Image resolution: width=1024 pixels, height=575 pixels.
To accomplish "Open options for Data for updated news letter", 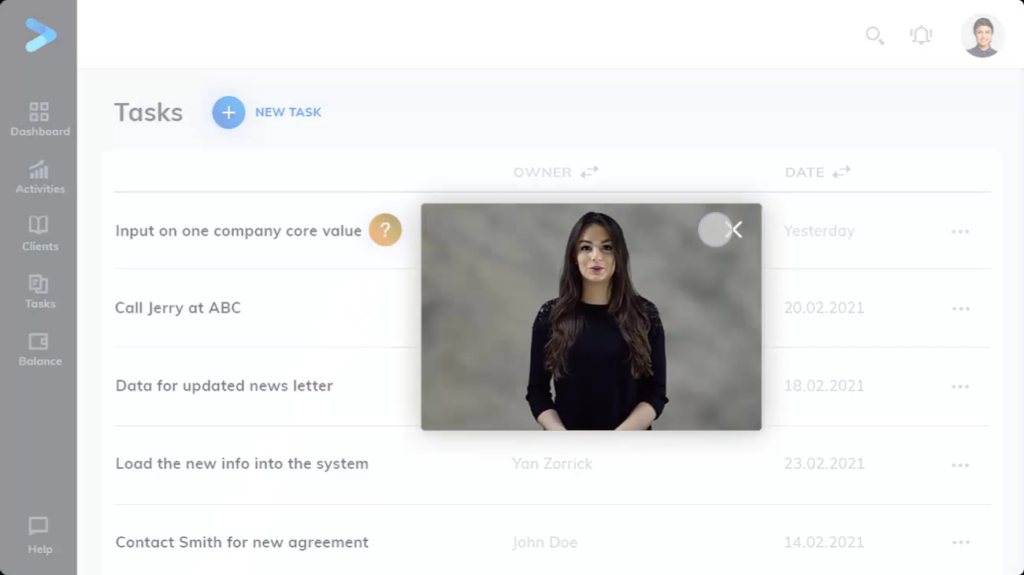I will click(x=960, y=387).
